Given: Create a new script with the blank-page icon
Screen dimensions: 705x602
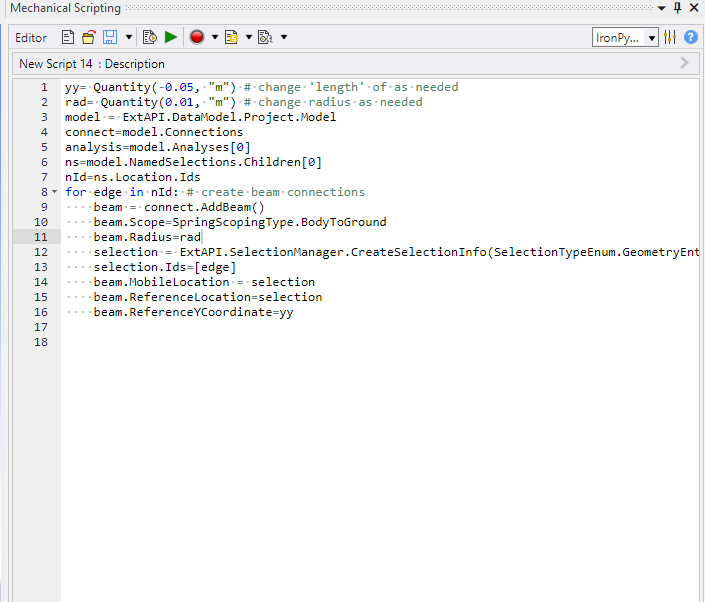Looking at the screenshot, I should tap(67, 37).
